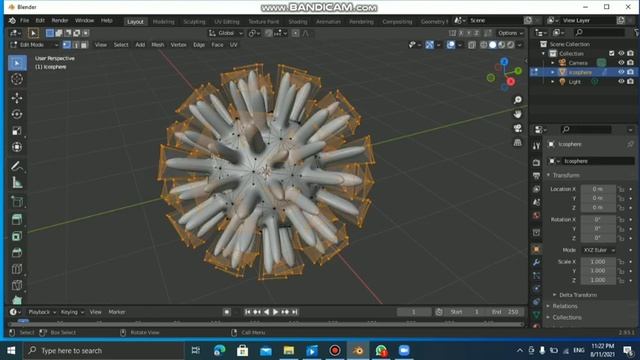Image resolution: width=640 pixels, height=360 pixels.
Task: Open the Mesh menu
Action: pos(158,45)
